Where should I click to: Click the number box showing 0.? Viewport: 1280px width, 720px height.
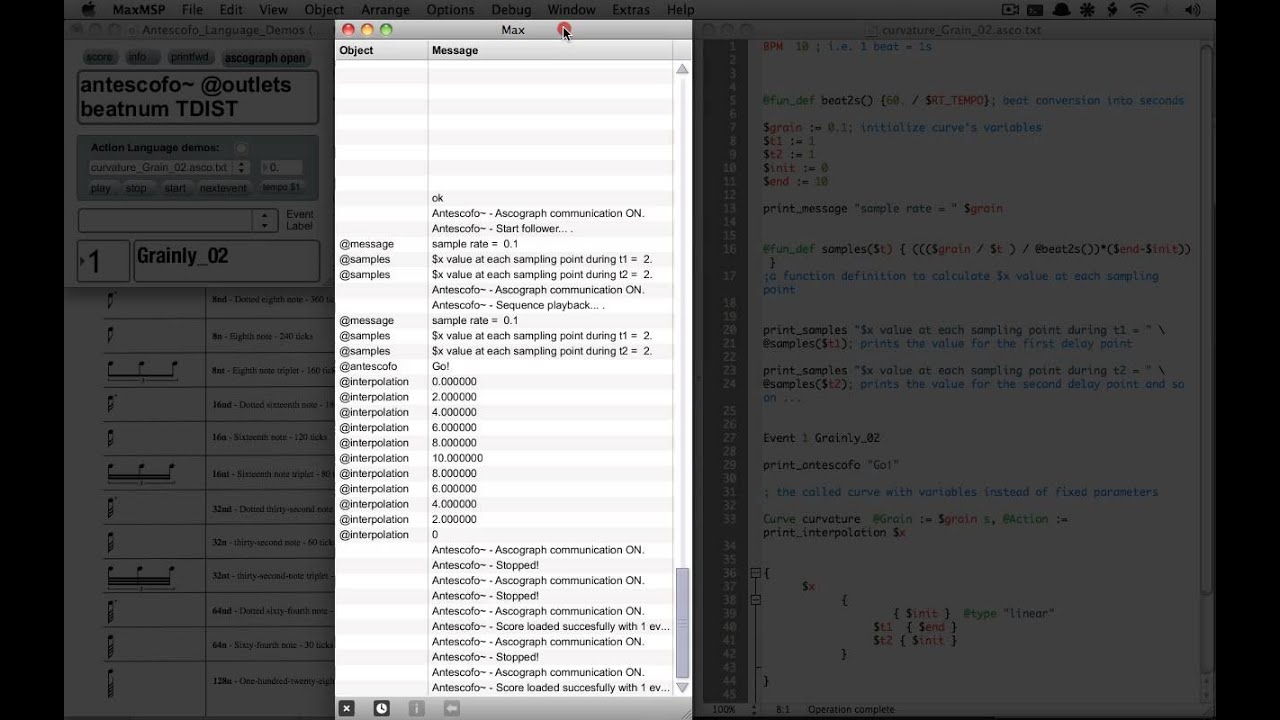click(282, 167)
